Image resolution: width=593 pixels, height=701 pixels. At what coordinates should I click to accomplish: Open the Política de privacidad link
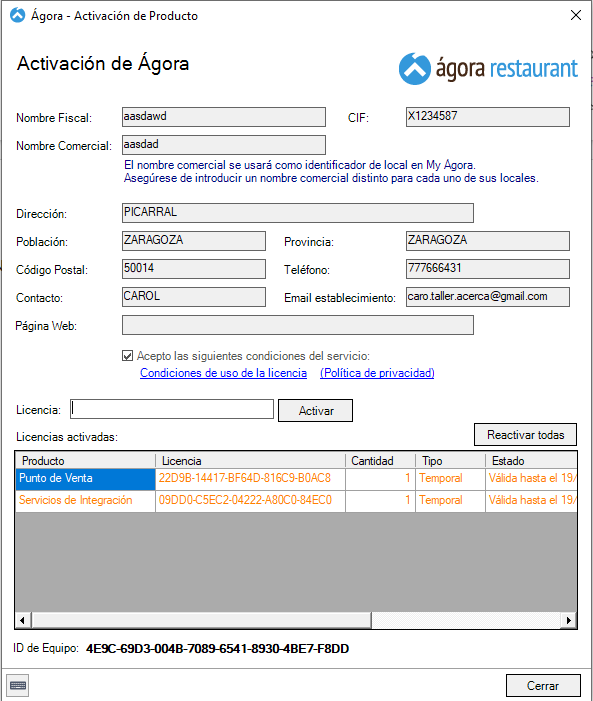(377, 373)
